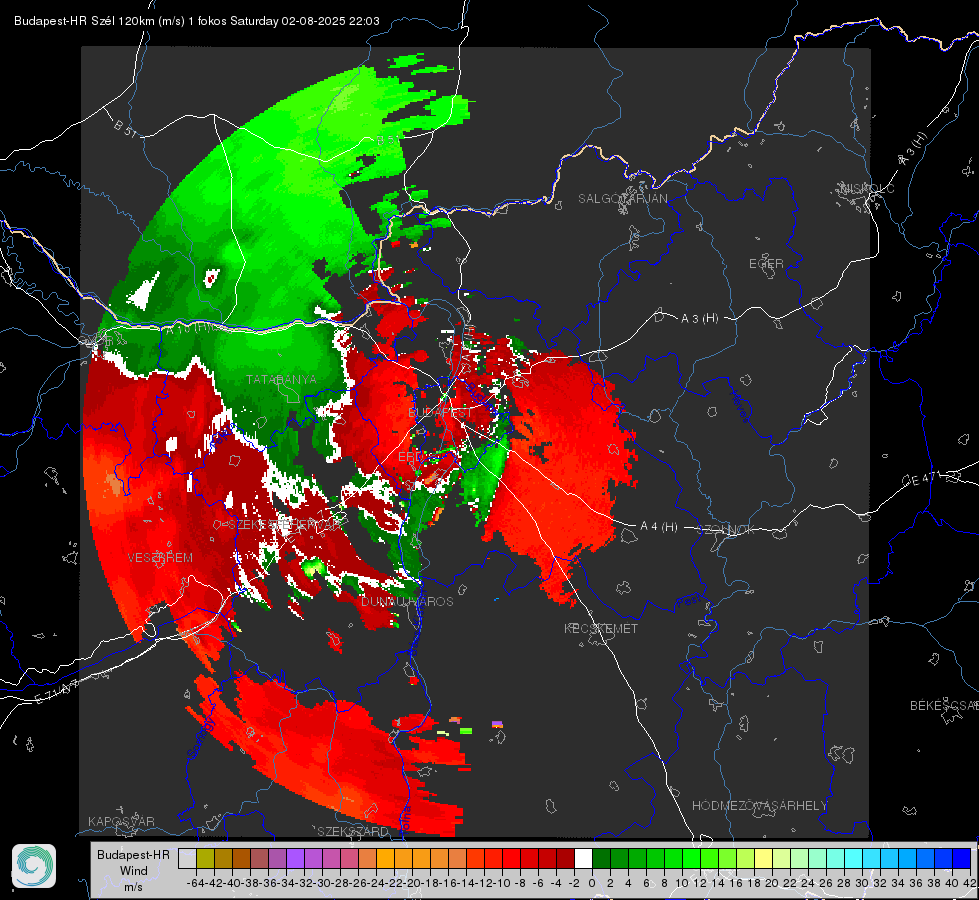
Task: Click the legend value '42'
Action: point(970,883)
